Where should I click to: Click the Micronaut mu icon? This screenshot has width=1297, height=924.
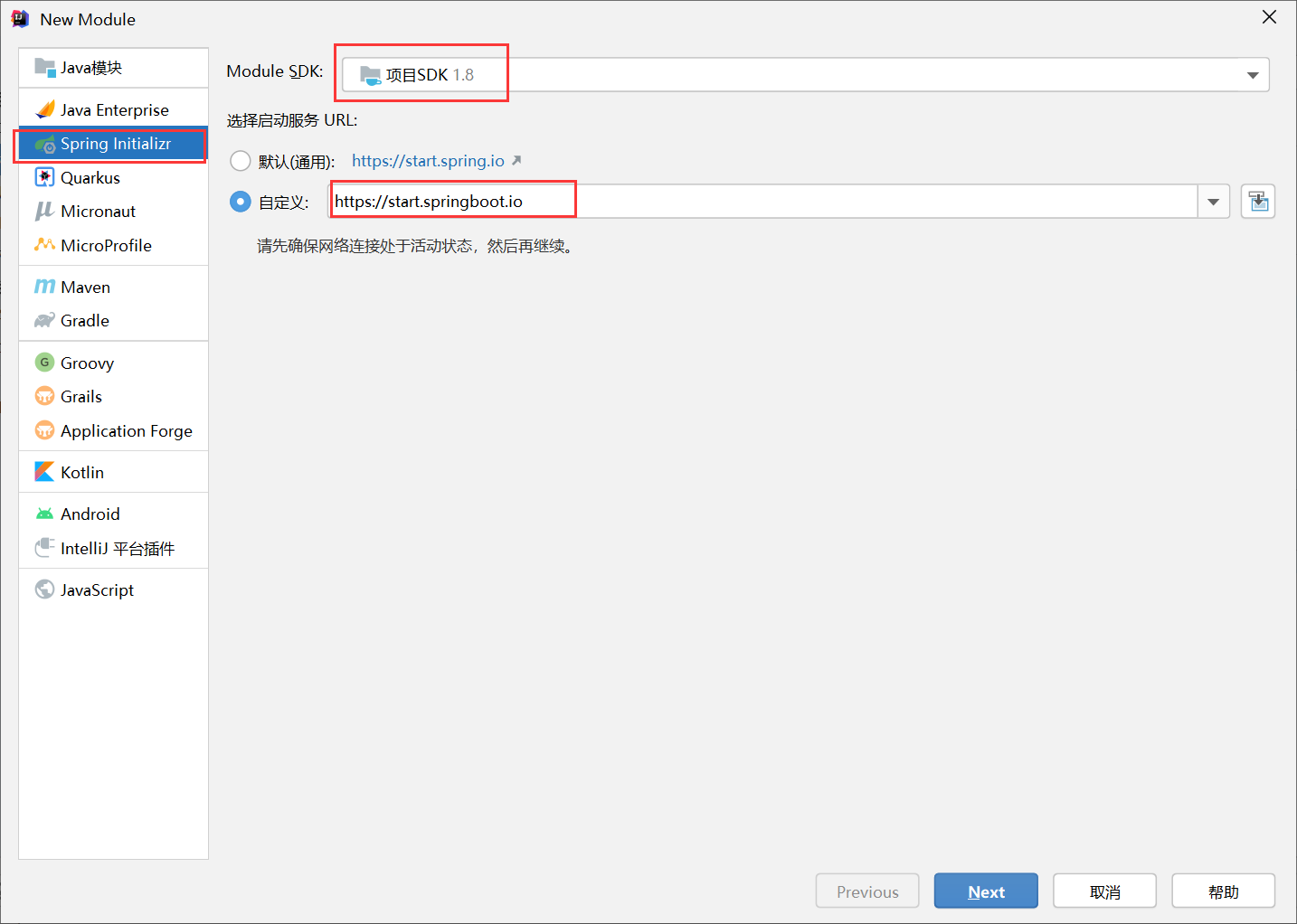coord(44,211)
